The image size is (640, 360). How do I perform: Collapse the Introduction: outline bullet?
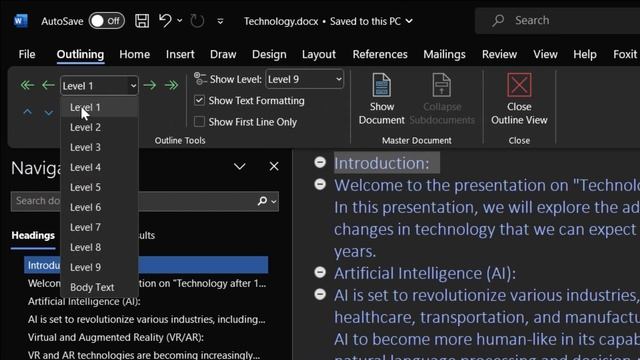click(x=320, y=162)
